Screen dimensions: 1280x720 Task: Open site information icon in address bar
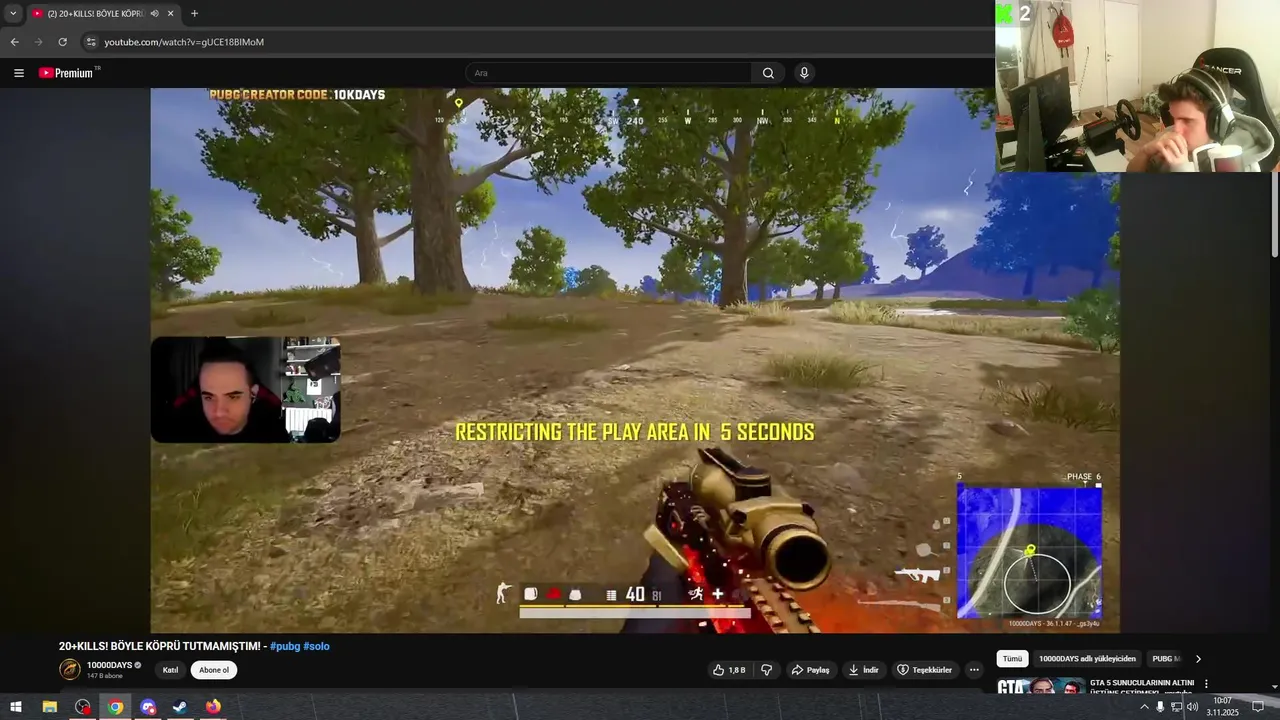point(90,42)
